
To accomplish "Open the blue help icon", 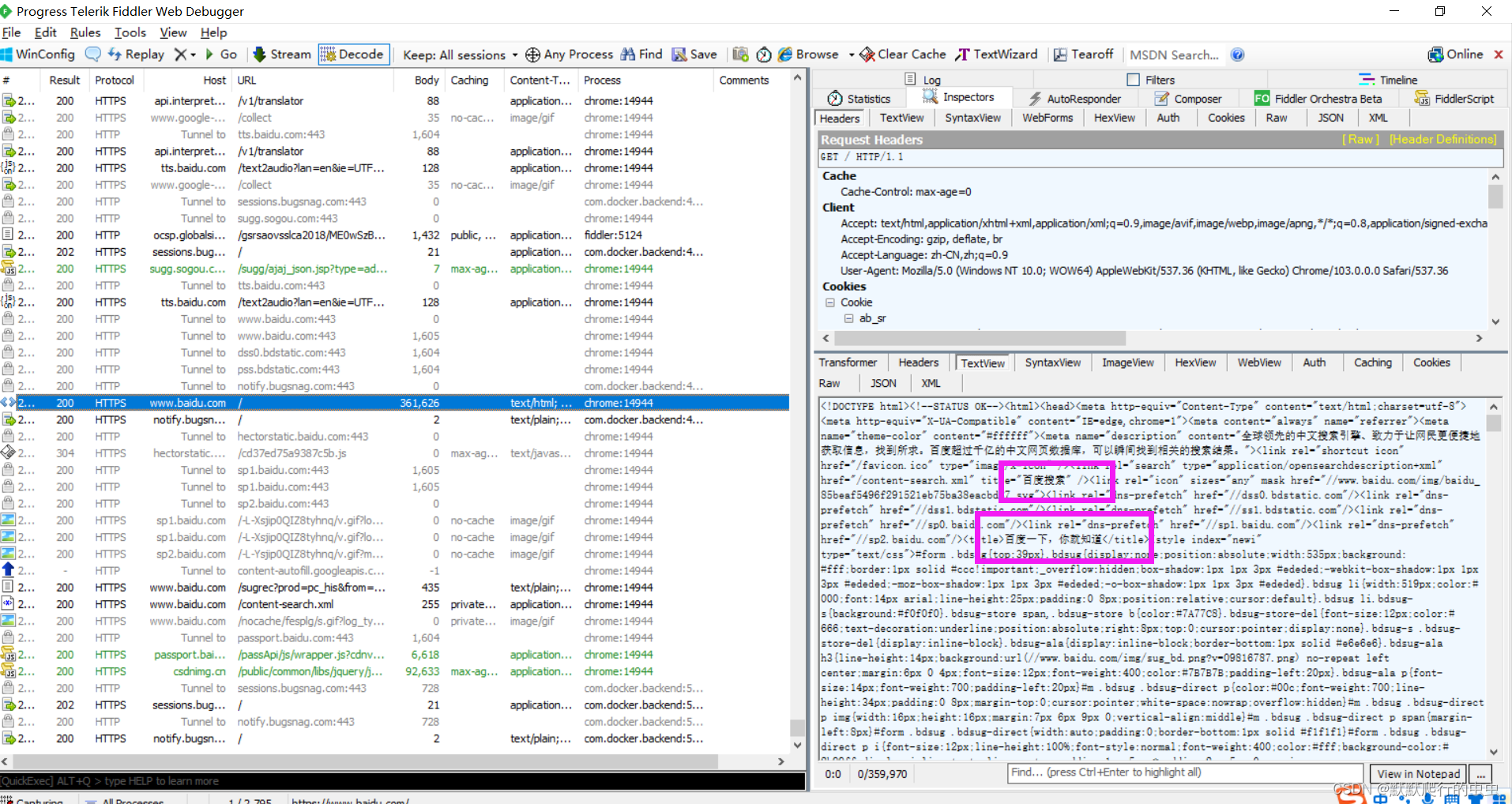I will click(x=1238, y=54).
